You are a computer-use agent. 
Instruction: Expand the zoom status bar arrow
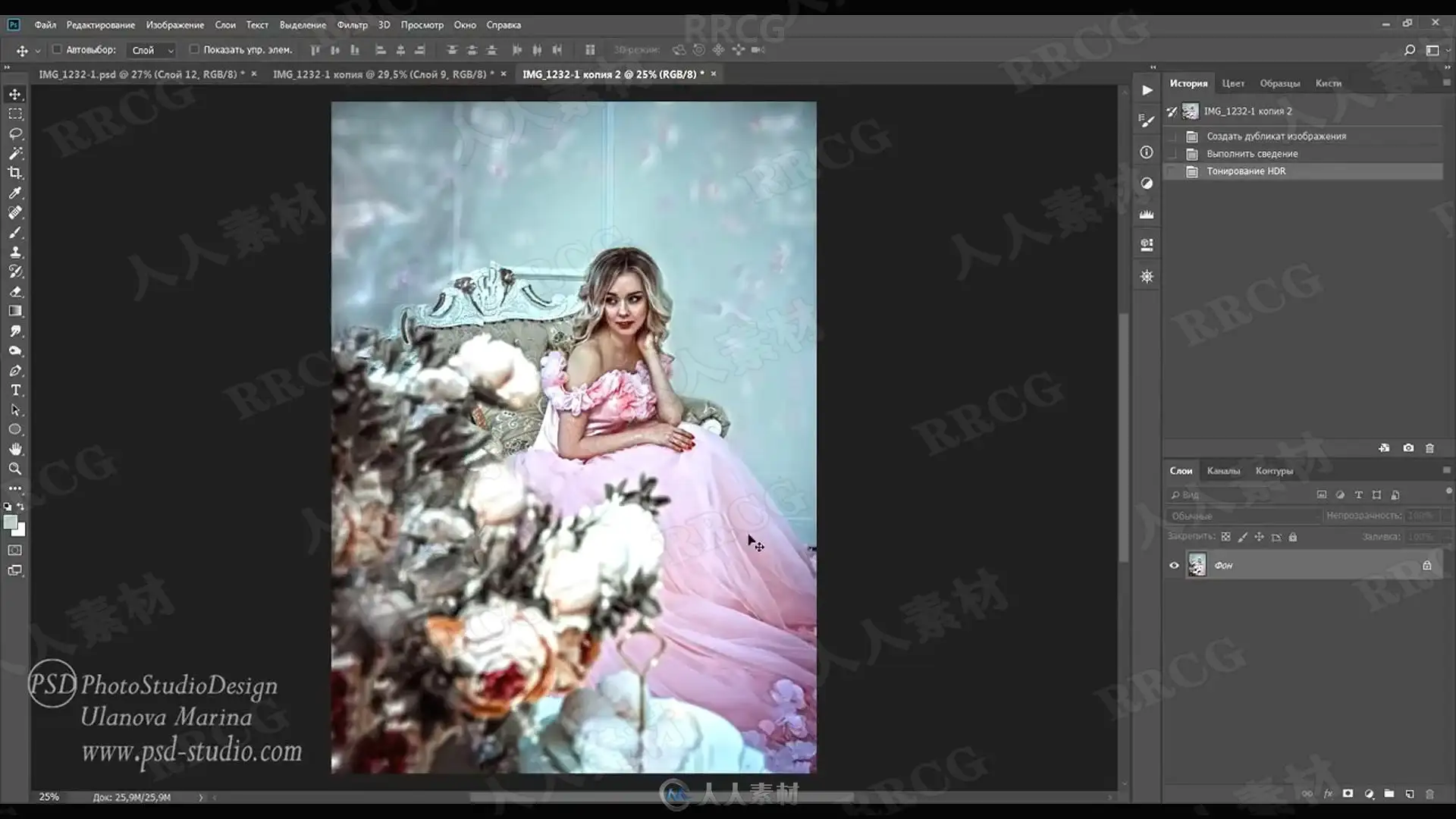tap(201, 797)
